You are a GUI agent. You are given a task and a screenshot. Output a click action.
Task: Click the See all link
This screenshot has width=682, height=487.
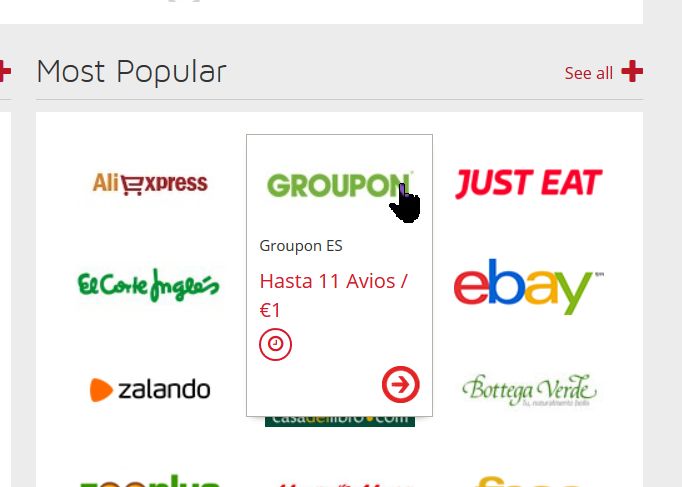(588, 73)
